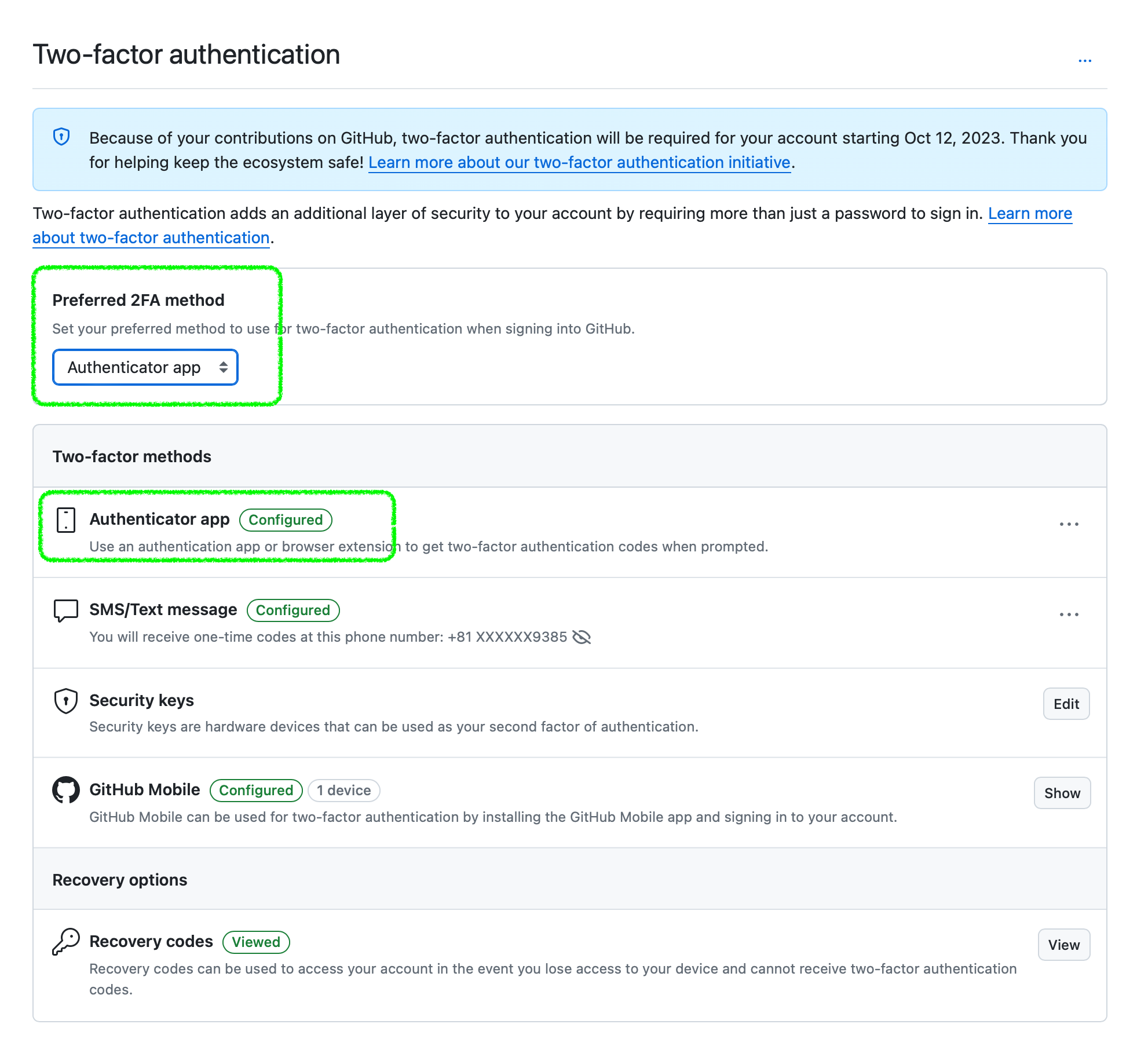1148x1046 pixels.
Task: Click the Authenticator app phone icon
Action: click(x=66, y=520)
